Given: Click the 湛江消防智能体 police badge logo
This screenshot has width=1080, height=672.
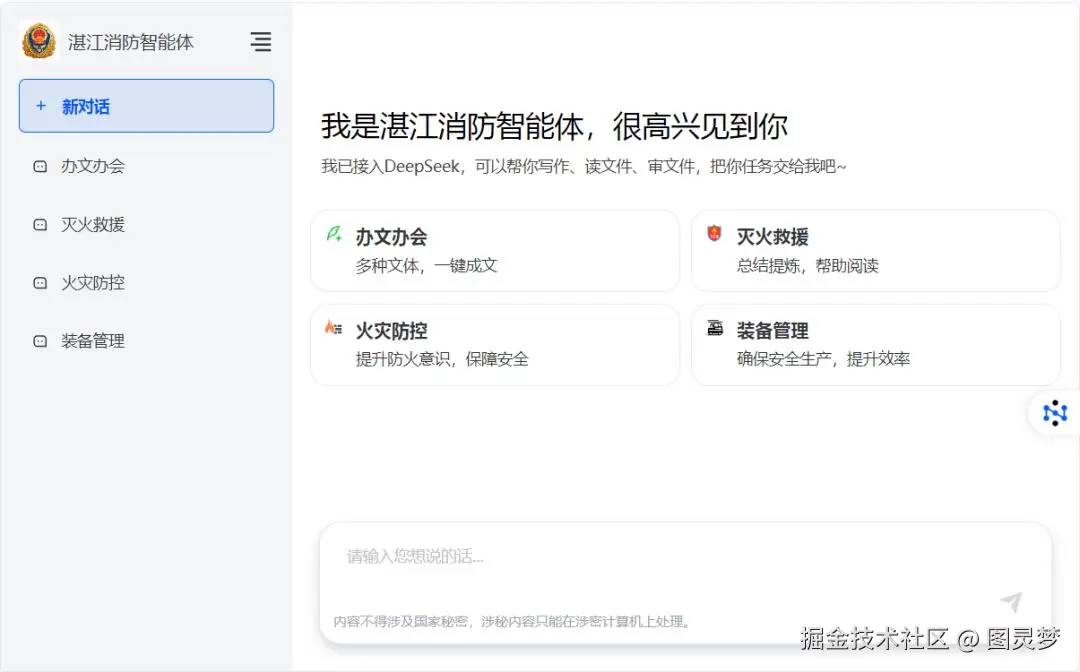Looking at the screenshot, I should tap(38, 42).
